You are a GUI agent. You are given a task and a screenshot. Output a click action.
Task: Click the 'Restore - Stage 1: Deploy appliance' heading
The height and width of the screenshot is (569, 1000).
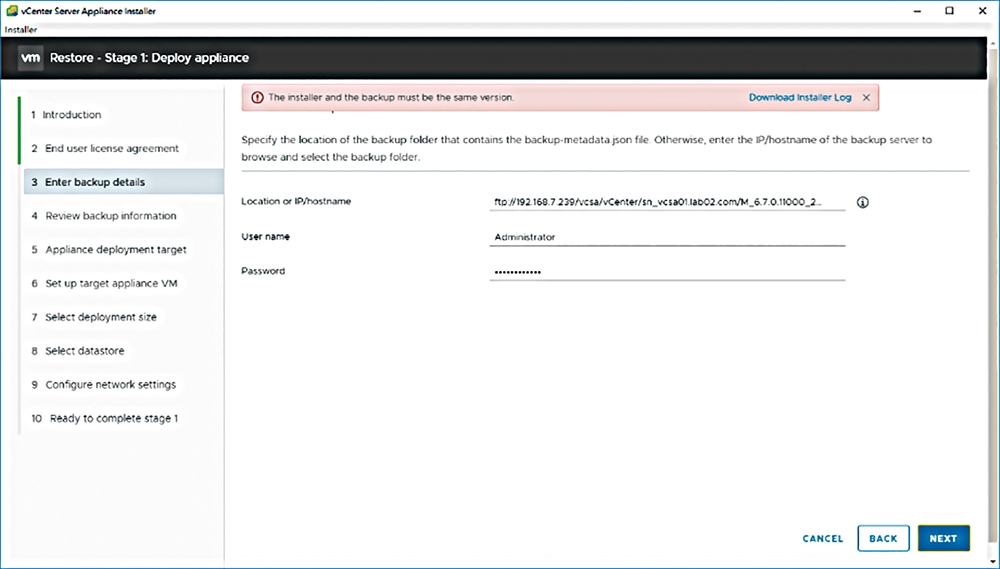click(x=149, y=57)
